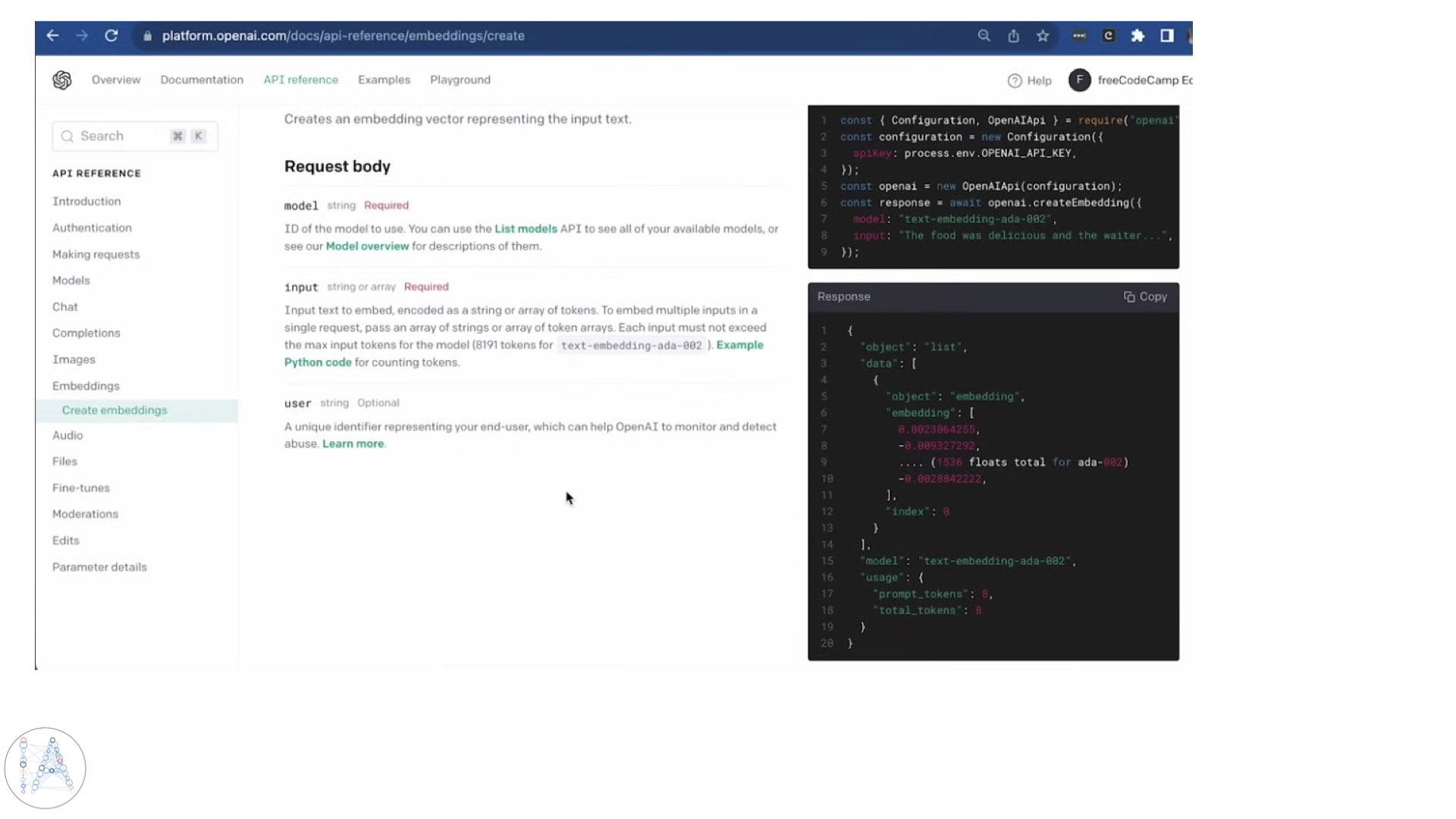Click the copy icon in Response panel
This screenshot has width=1456, height=819.
tap(1129, 297)
